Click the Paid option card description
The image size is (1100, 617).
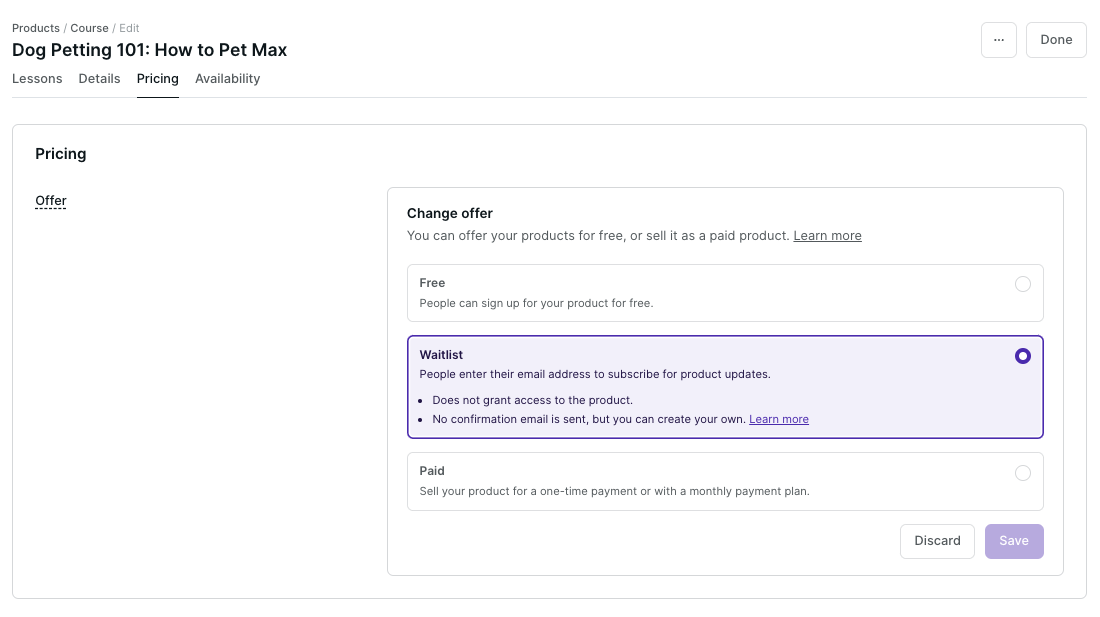pyautogui.click(x=614, y=492)
